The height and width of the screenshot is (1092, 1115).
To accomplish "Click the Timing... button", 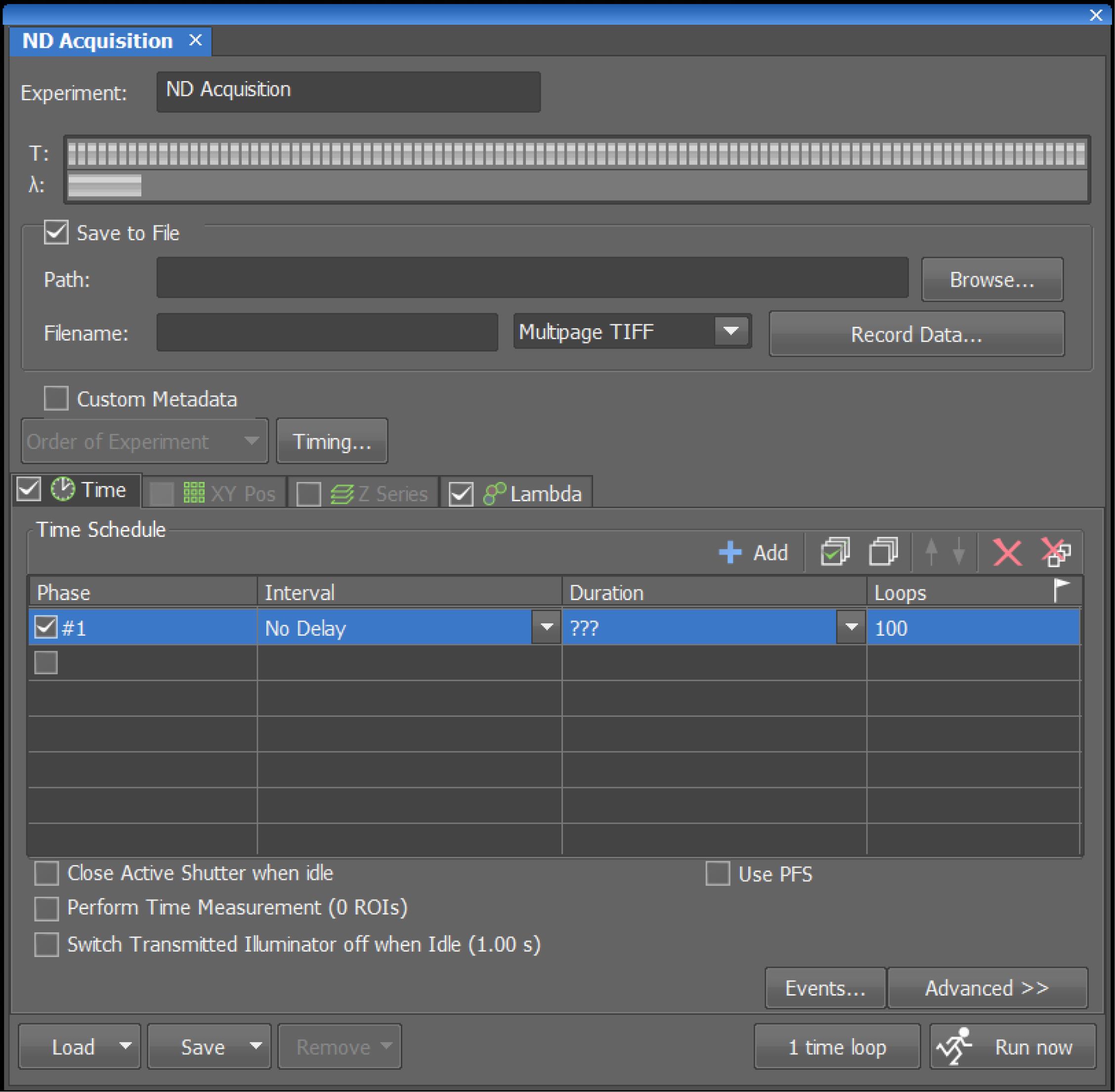I will [x=332, y=440].
